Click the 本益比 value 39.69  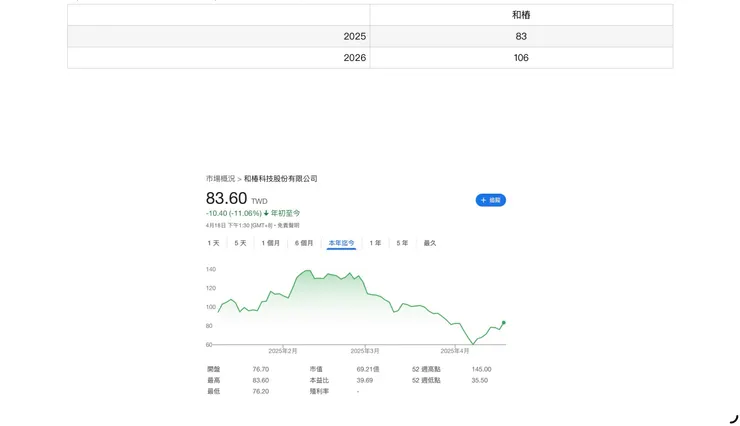pos(365,380)
